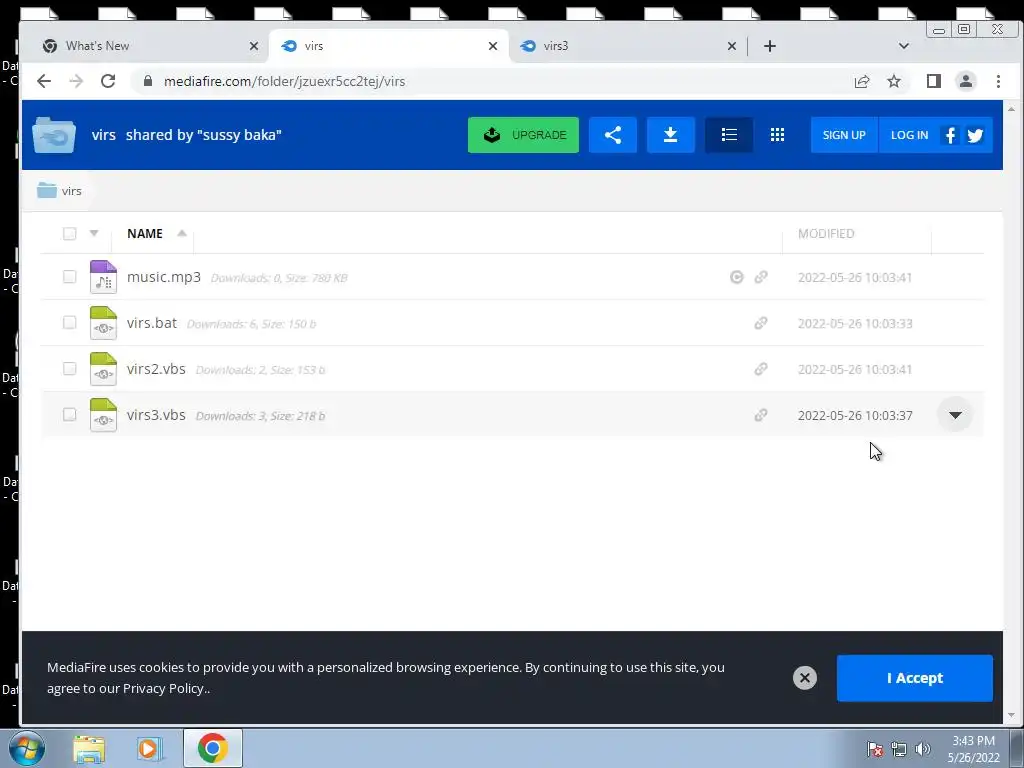
Task: Click the green UPGRADE button
Action: pyautogui.click(x=523, y=135)
